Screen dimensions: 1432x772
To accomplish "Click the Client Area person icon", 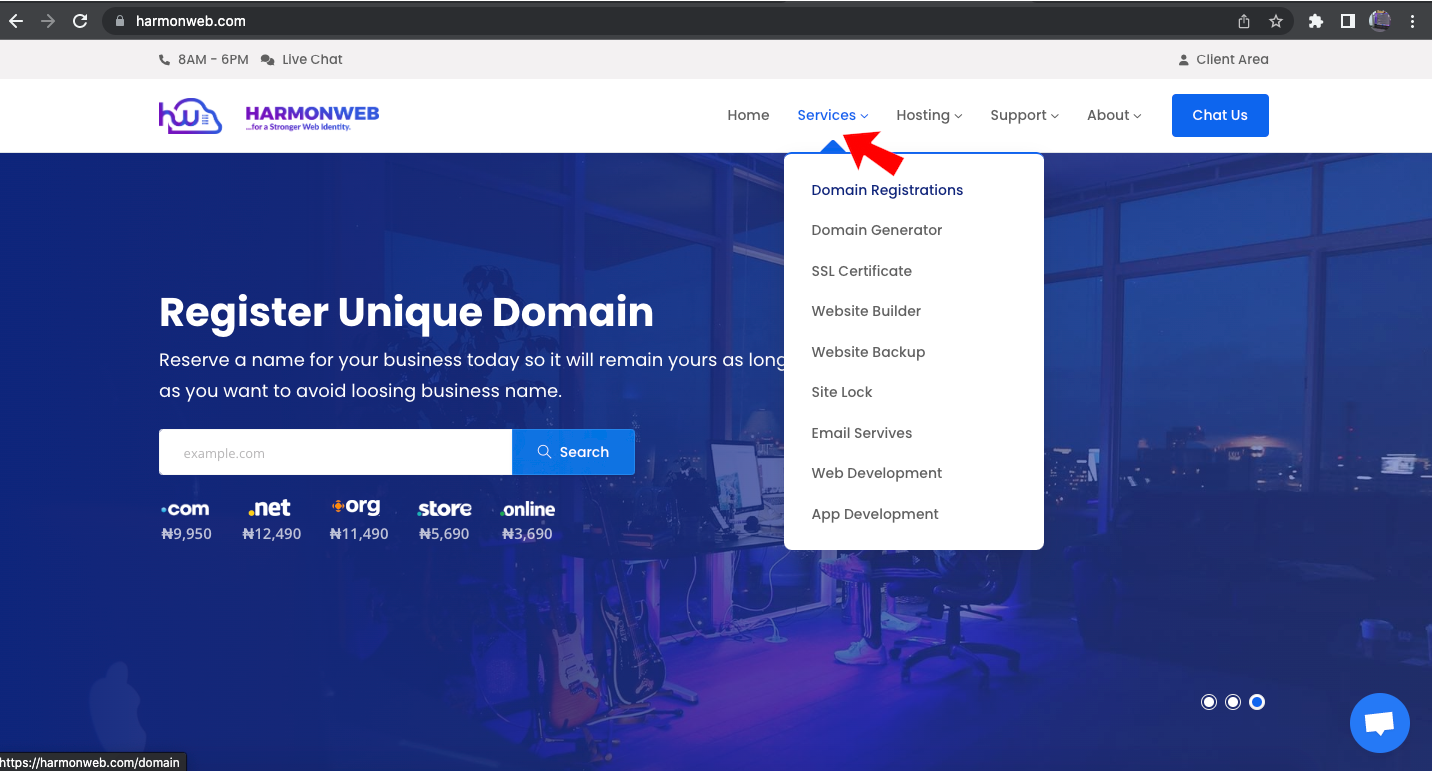I will [1184, 59].
